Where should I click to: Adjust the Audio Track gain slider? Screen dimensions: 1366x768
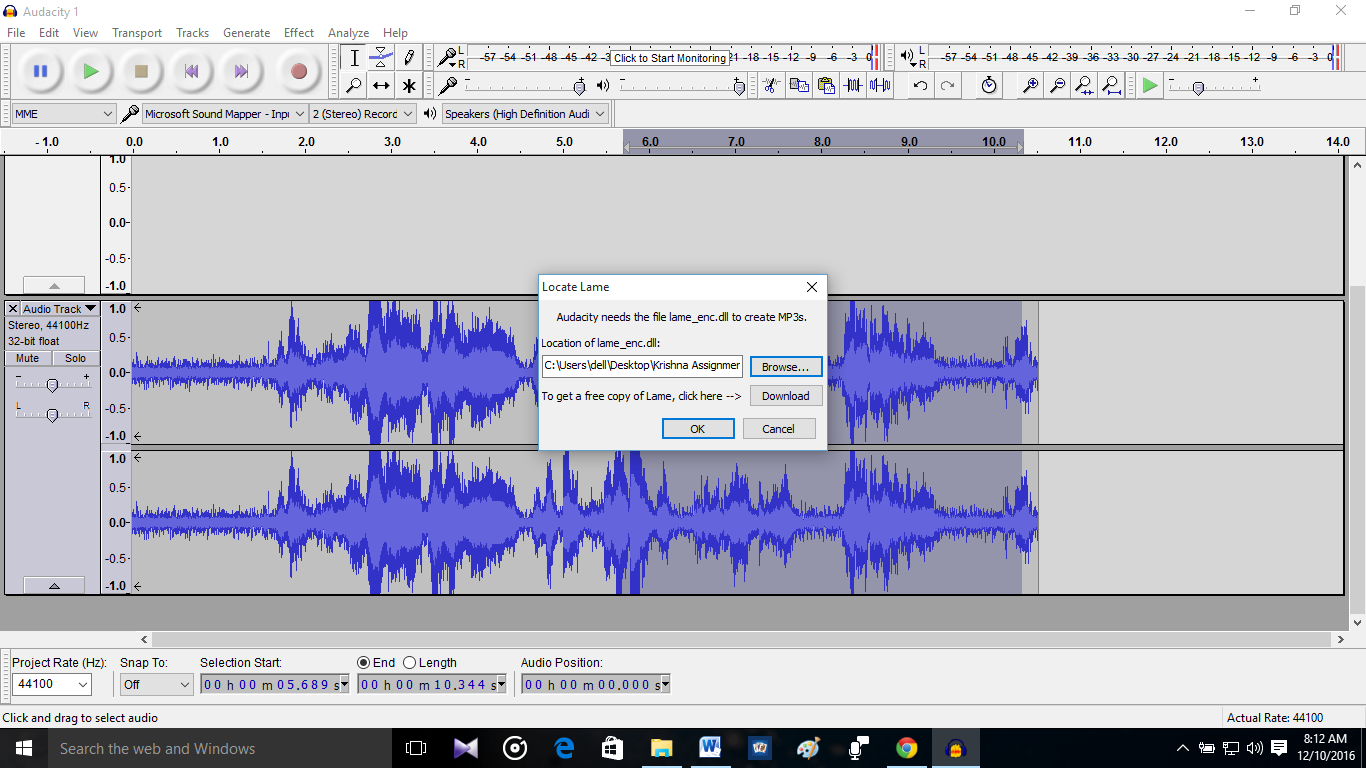tap(52, 384)
